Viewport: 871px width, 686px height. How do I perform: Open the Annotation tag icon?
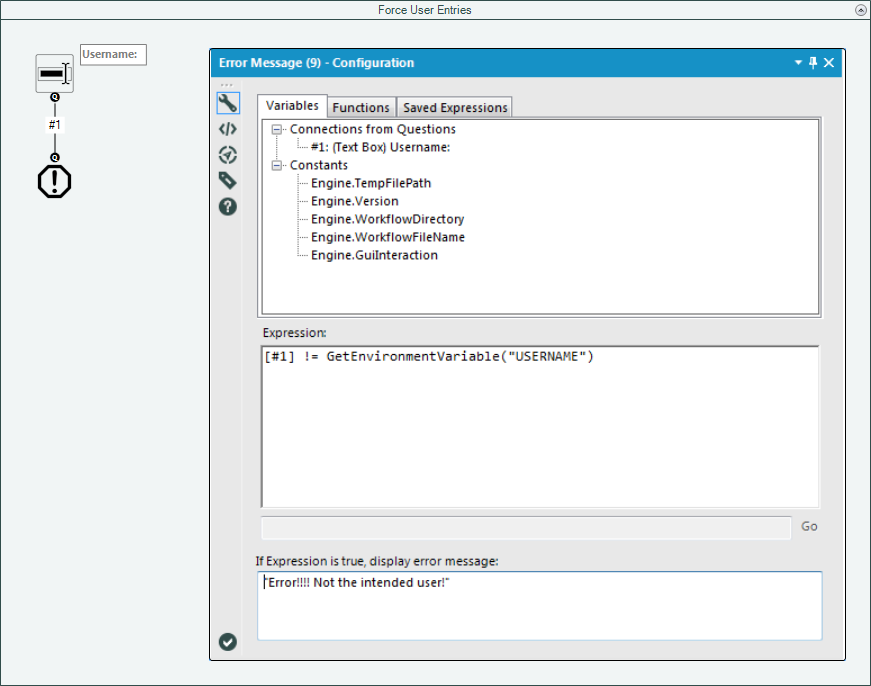click(228, 181)
